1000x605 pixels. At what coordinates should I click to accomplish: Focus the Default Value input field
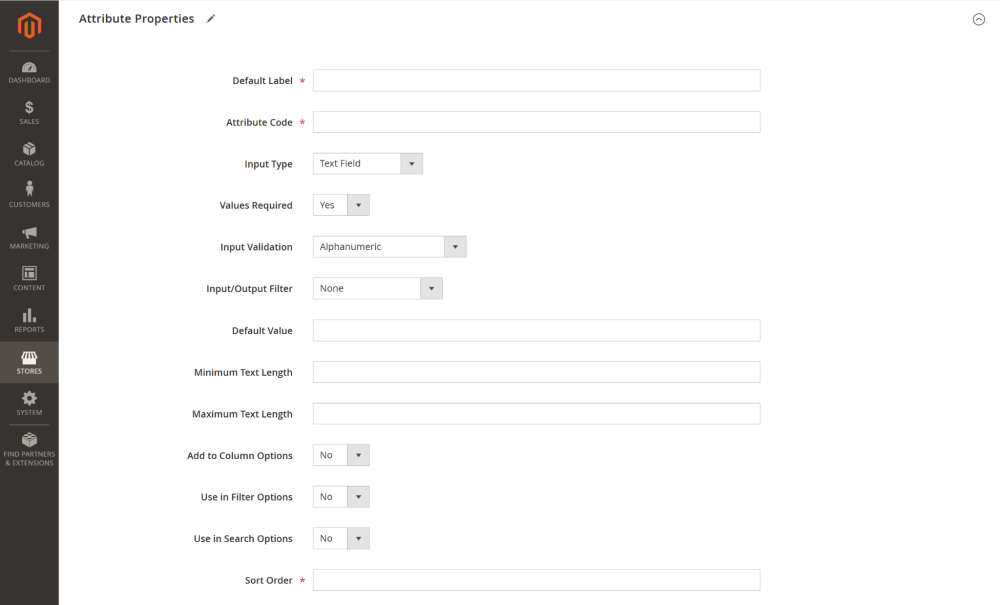(x=536, y=330)
